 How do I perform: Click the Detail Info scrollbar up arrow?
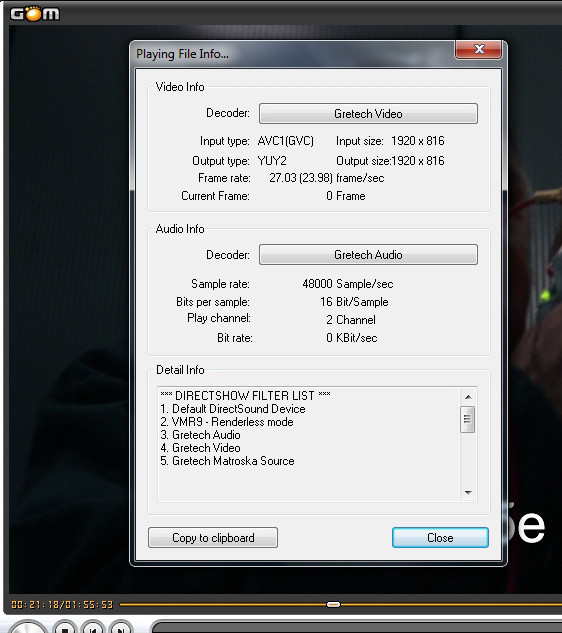tap(468, 397)
